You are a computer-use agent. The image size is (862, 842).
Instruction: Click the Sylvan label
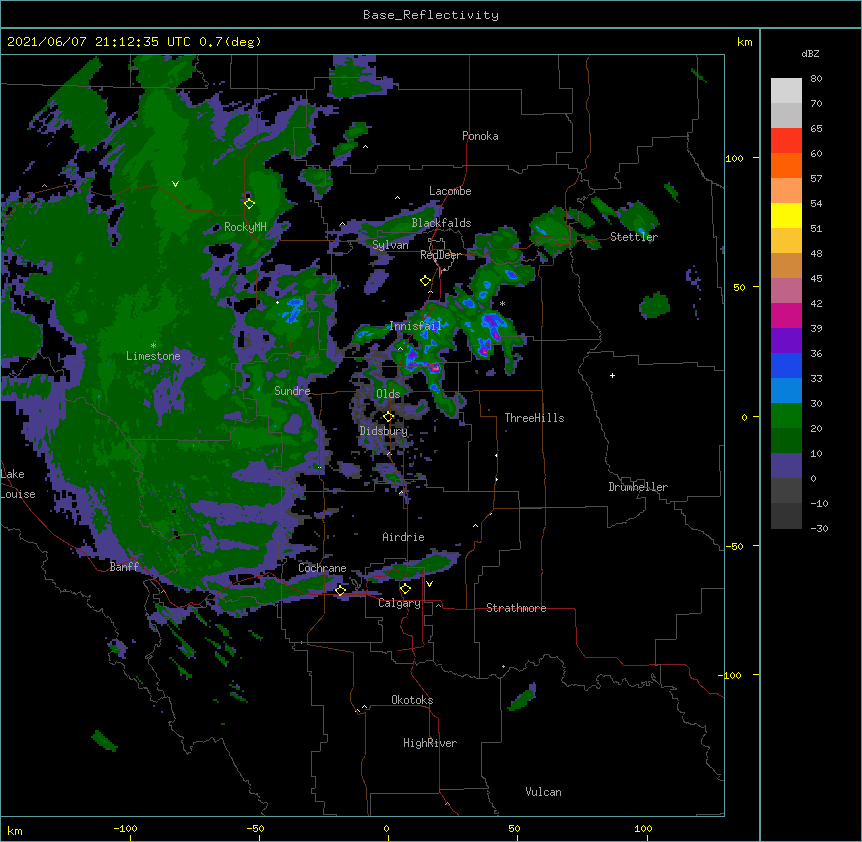coord(390,245)
